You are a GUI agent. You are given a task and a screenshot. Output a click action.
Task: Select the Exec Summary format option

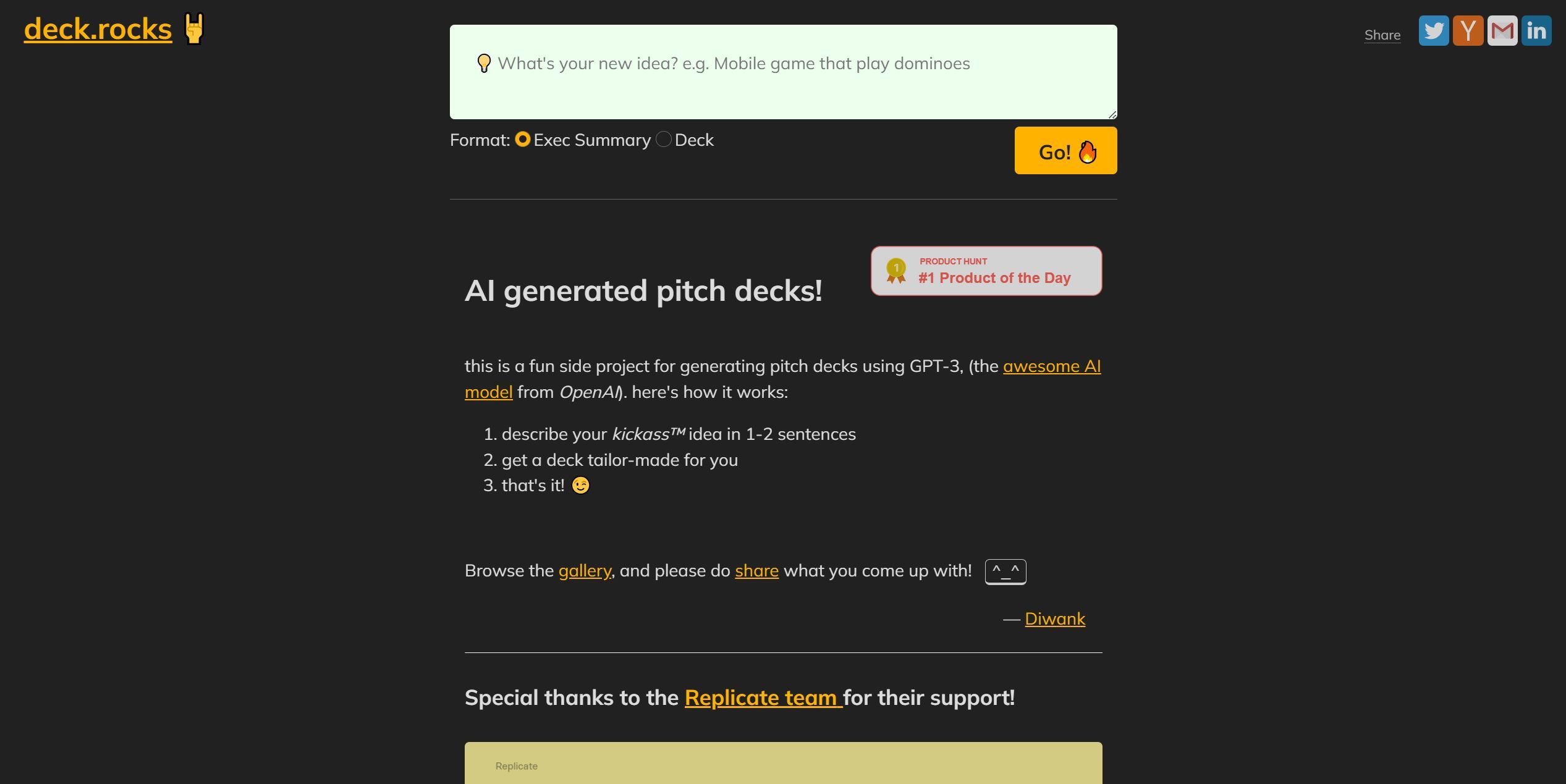tap(523, 140)
